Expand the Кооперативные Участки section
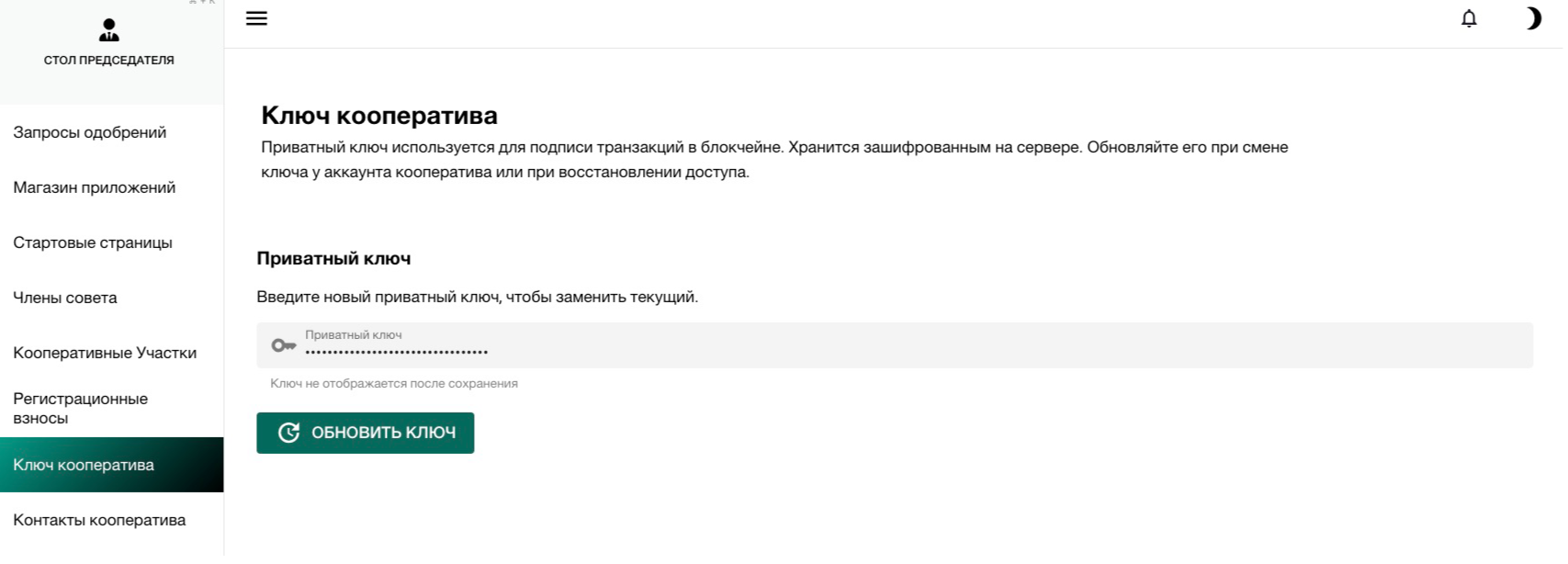This screenshot has width=1568, height=564. point(104,353)
